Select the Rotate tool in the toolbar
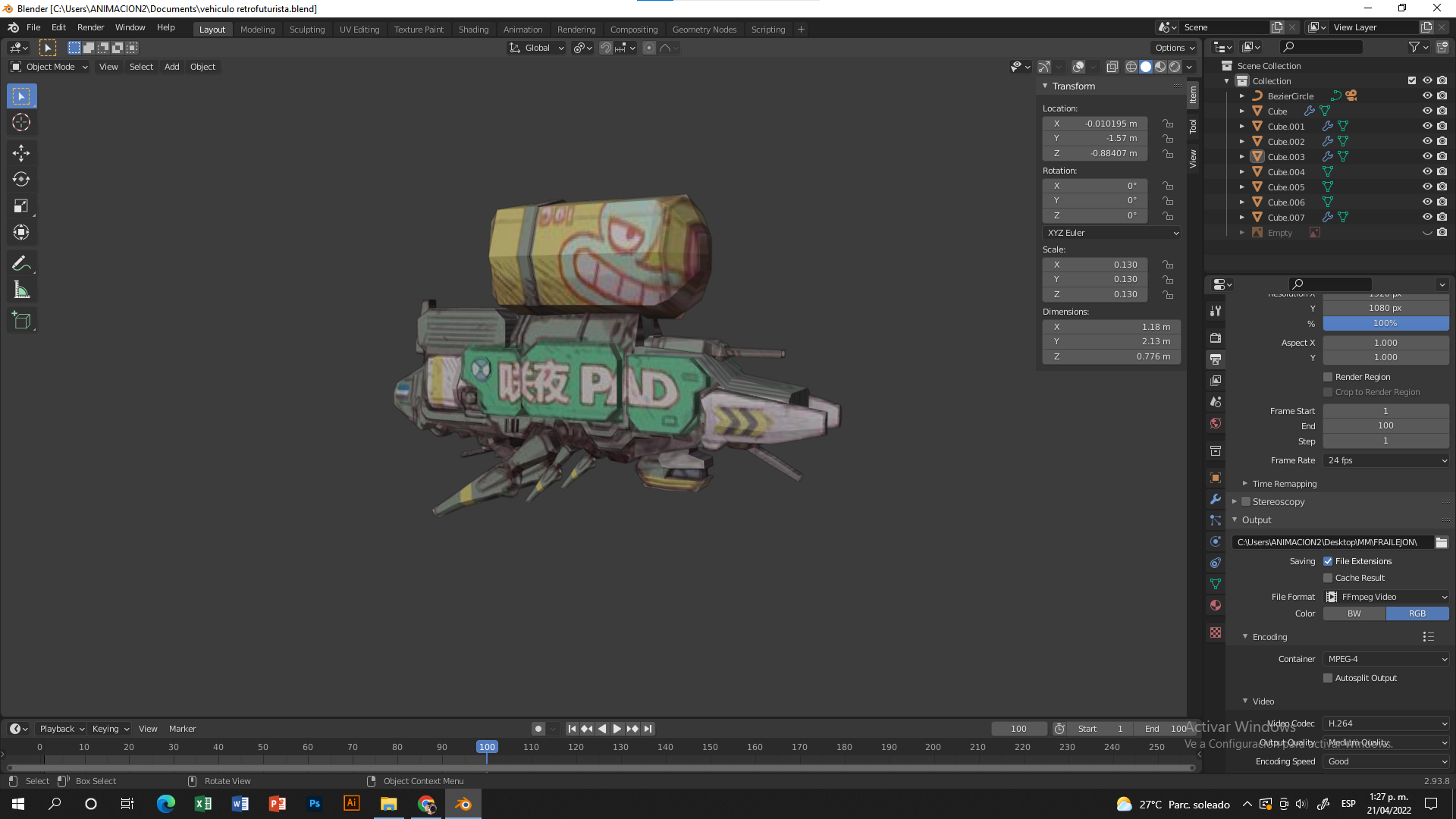The image size is (1456, 819). (x=21, y=179)
